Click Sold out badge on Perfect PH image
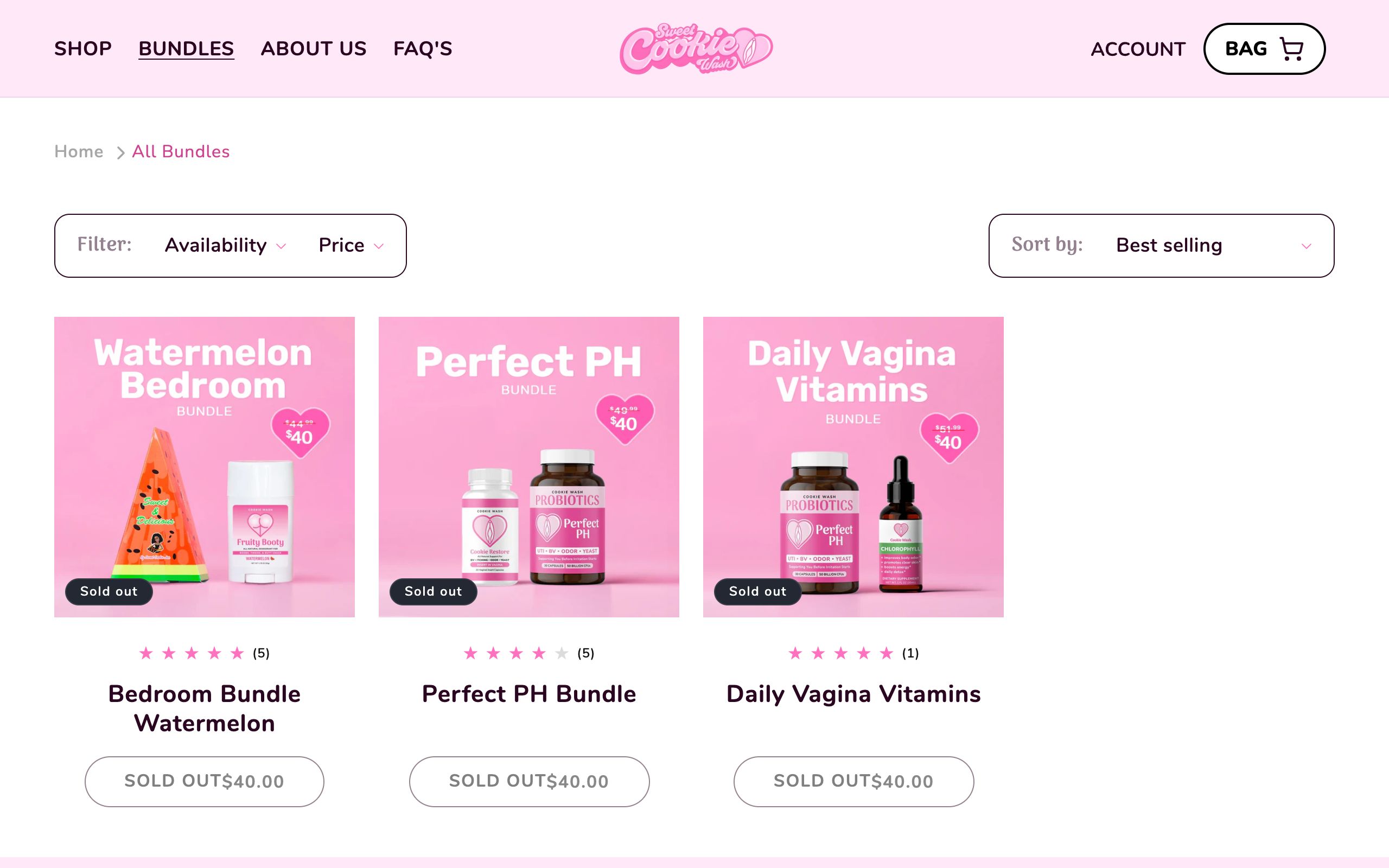Viewport: 1389px width, 868px height. (434, 591)
